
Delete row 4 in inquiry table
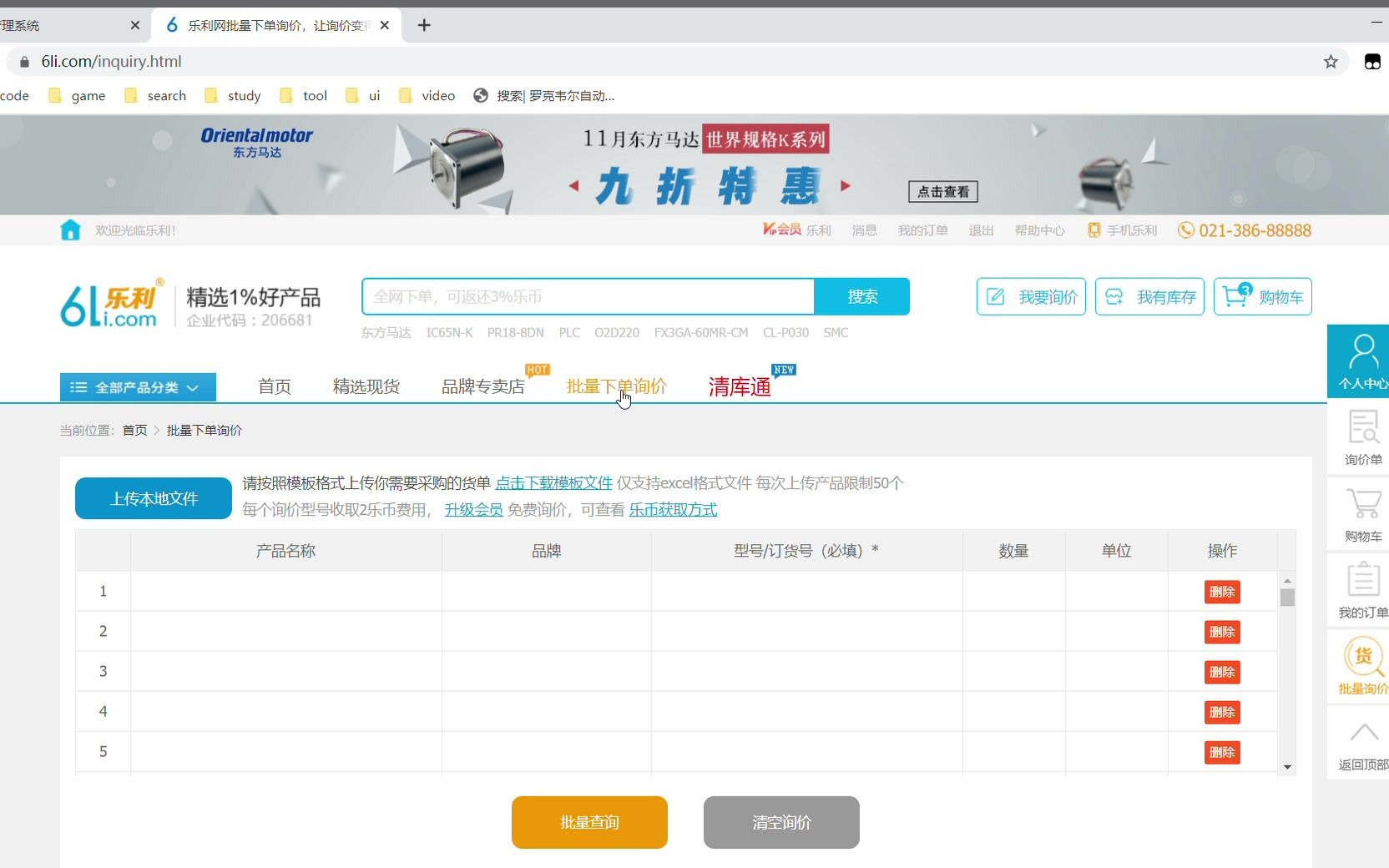click(1222, 712)
